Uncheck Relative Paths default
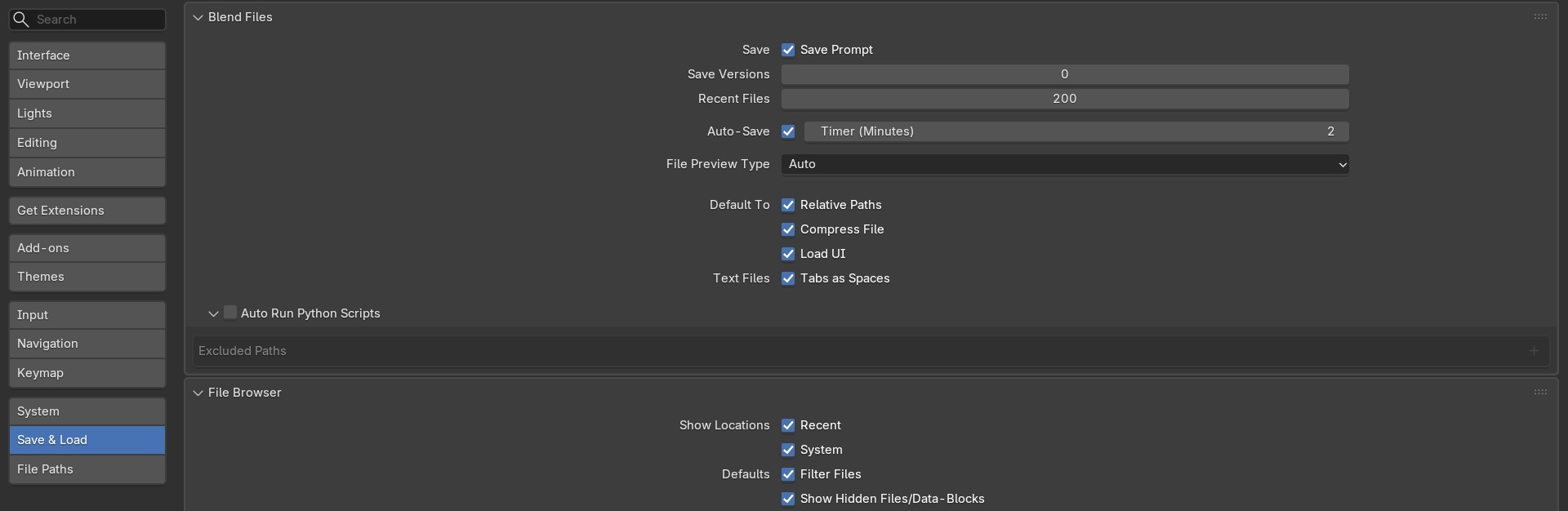The width and height of the screenshot is (1568, 511). point(788,205)
